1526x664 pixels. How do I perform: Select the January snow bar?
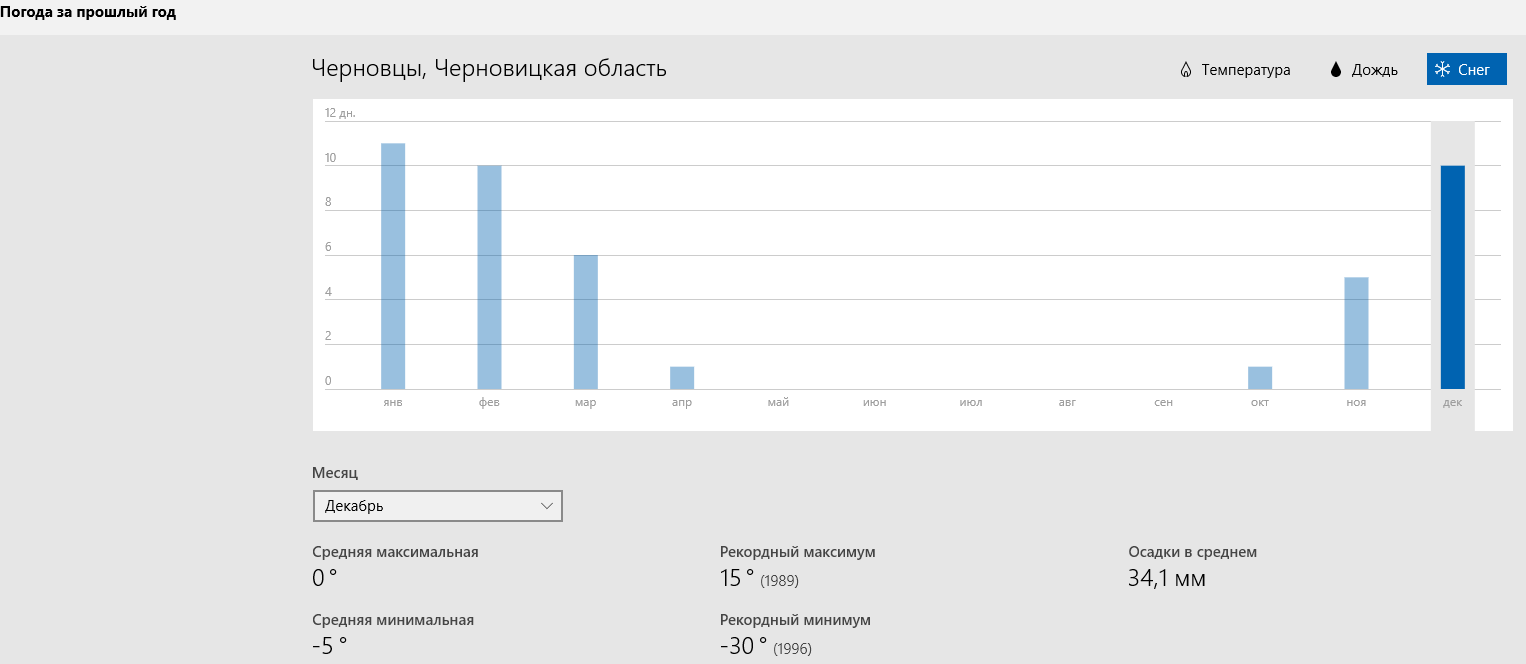(x=393, y=266)
